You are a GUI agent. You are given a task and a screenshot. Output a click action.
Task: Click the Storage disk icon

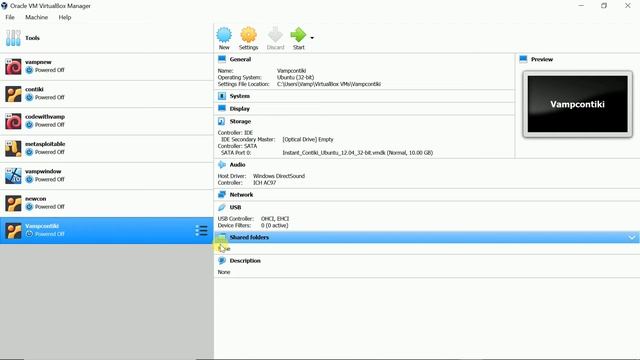click(222, 121)
